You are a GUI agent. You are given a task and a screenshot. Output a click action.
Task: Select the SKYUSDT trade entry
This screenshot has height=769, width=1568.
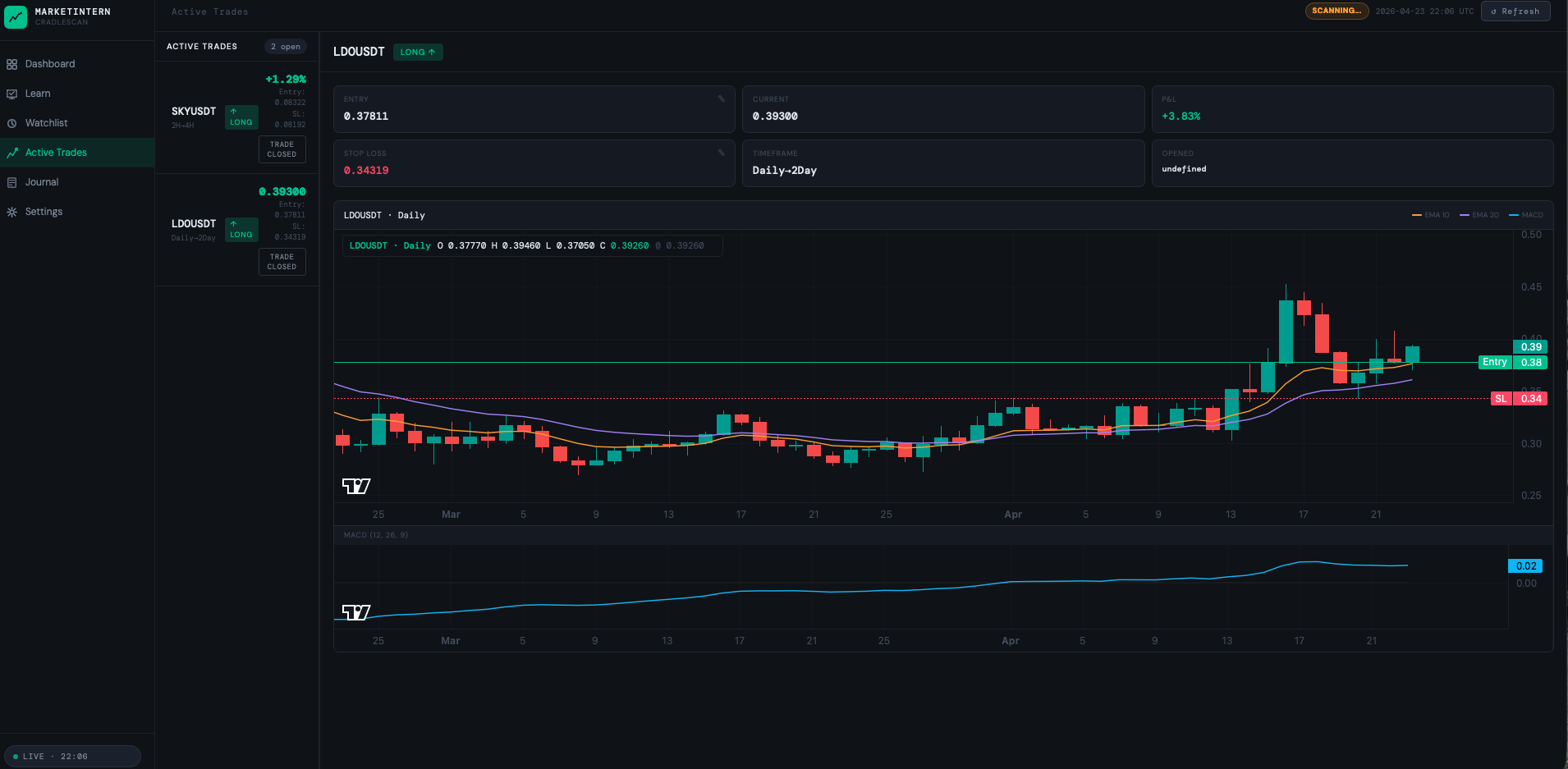[236, 117]
